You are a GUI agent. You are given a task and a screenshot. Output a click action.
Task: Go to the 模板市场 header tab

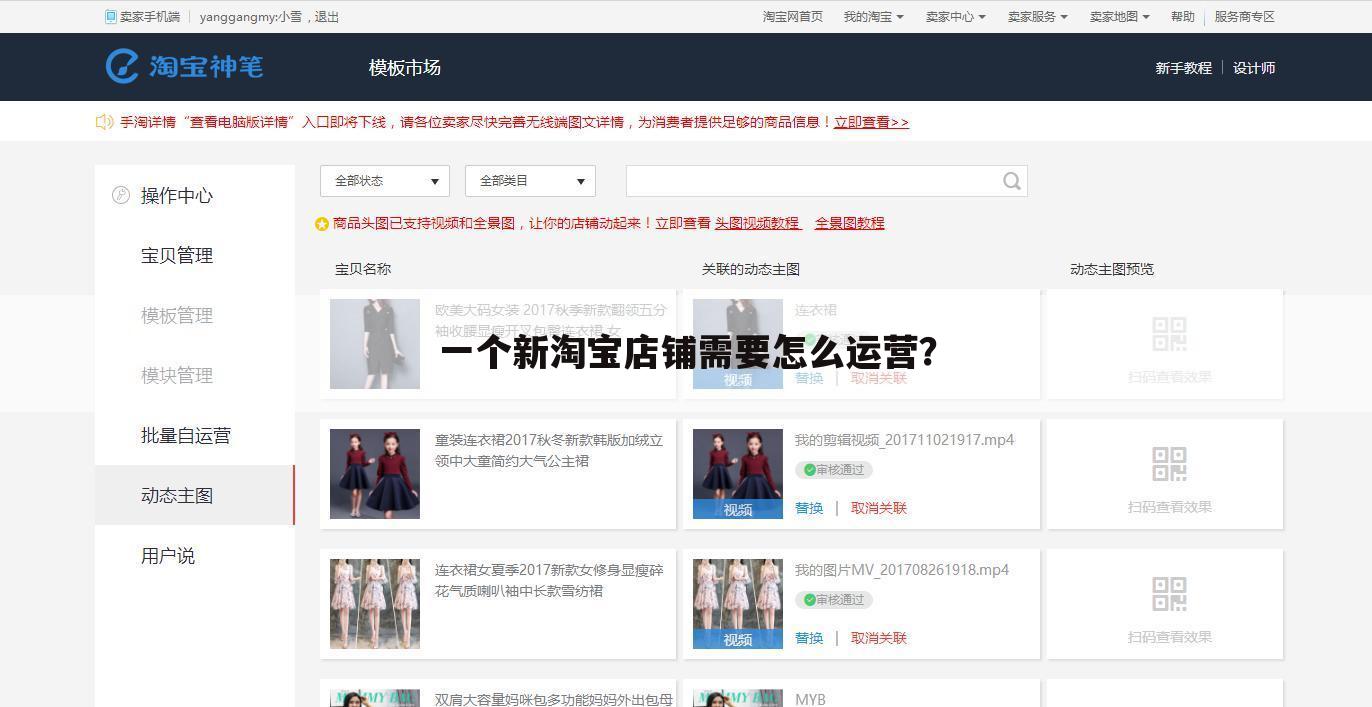click(x=404, y=68)
